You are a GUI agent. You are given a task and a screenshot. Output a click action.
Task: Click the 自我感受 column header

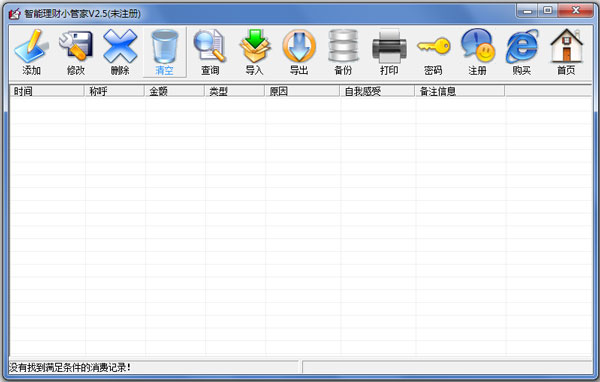[x=378, y=91]
